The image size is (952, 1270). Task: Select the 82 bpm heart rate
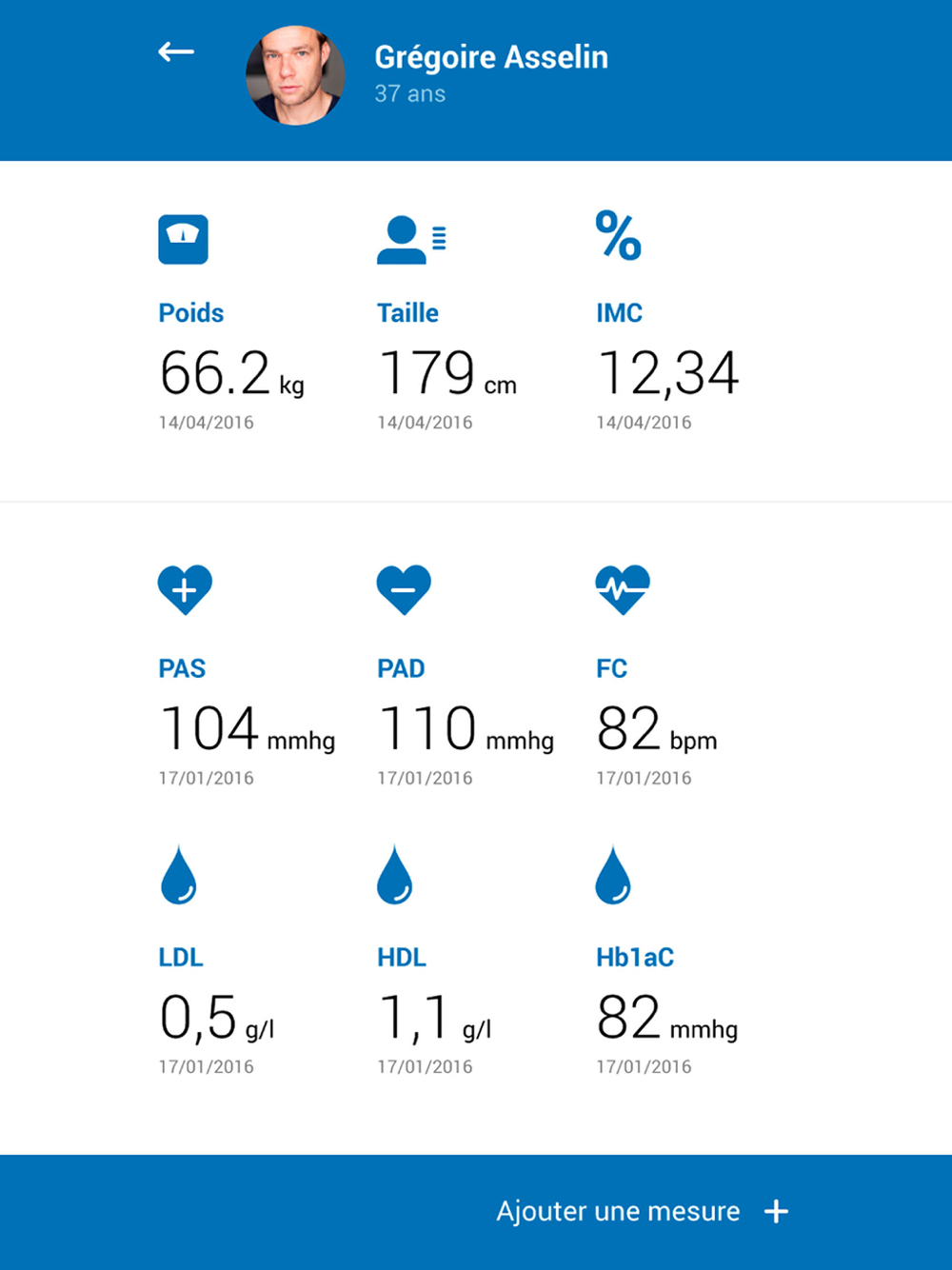pos(656,730)
